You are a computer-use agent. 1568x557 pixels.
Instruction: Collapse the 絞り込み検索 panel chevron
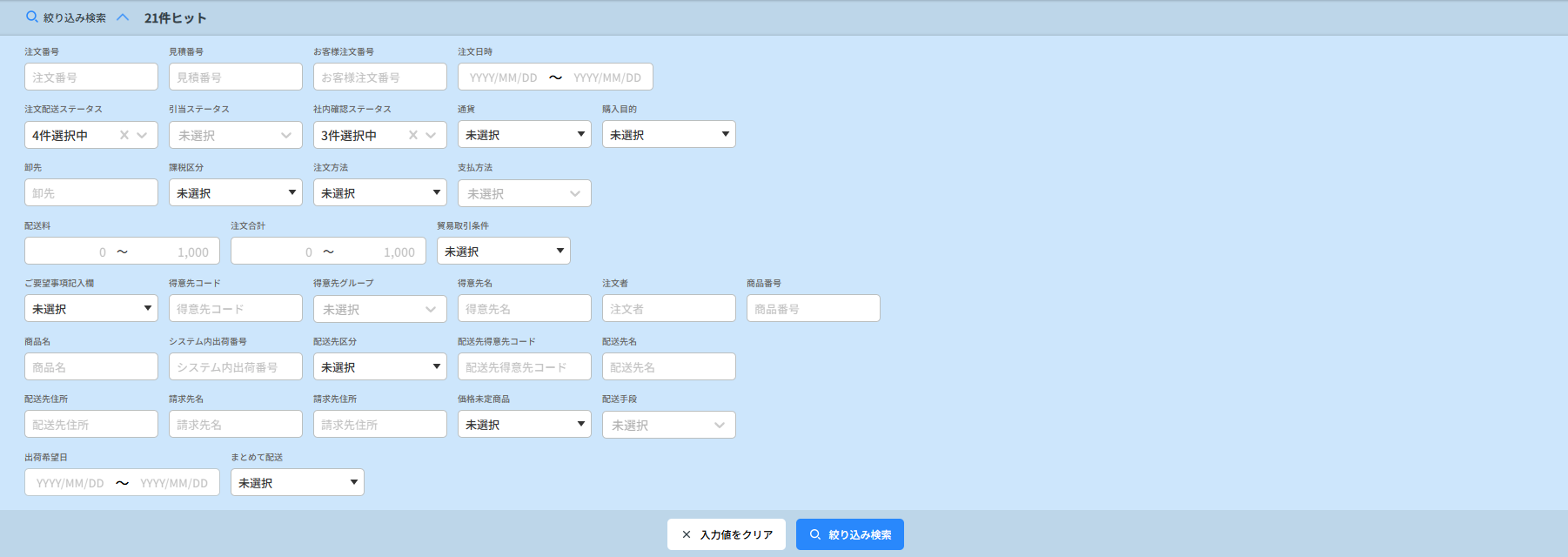(x=123, y=17)
